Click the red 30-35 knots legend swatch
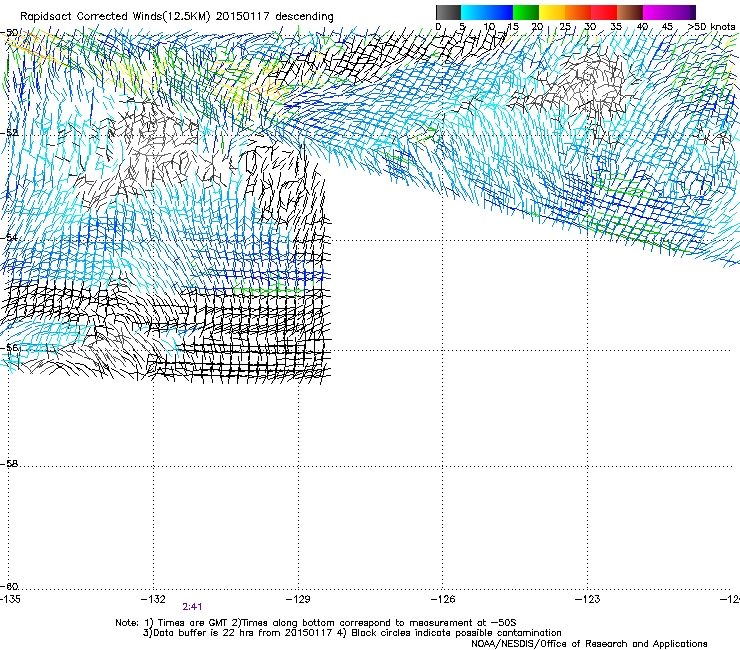 pyautogui.click(x=604, y=12)
